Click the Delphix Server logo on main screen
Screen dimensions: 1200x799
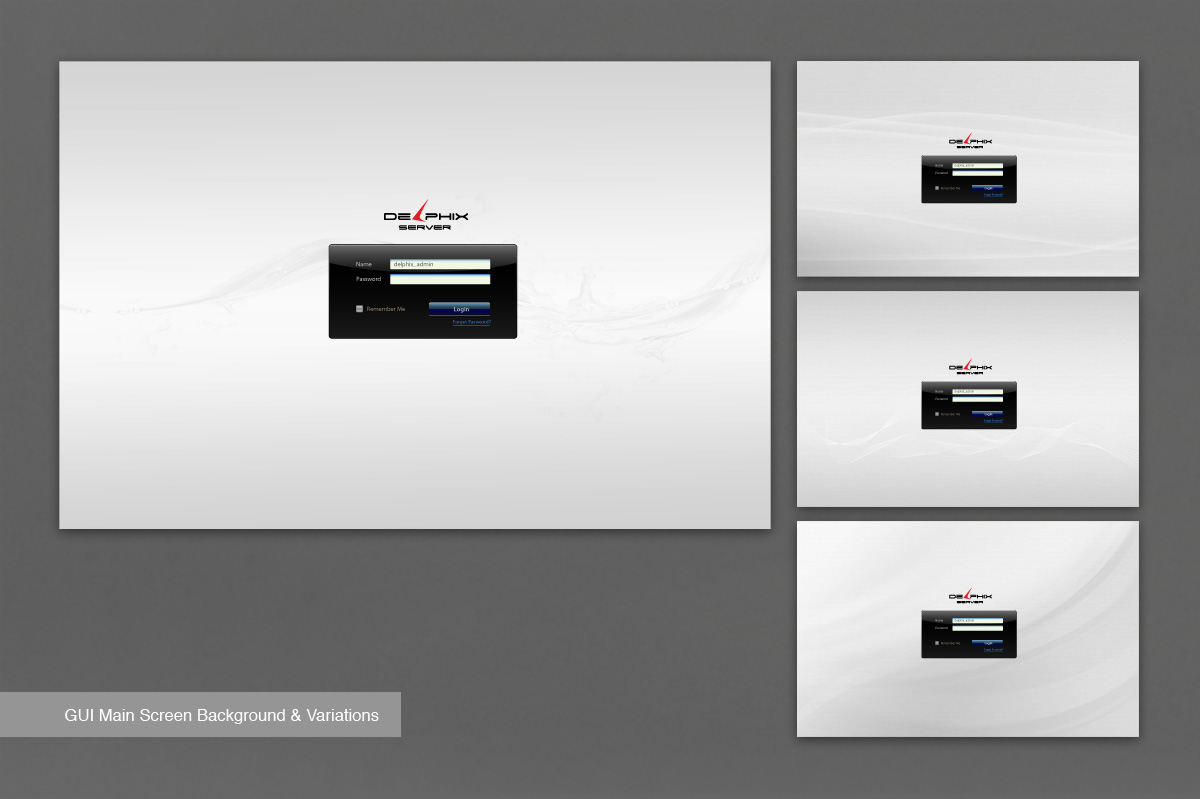click(426, 215)
